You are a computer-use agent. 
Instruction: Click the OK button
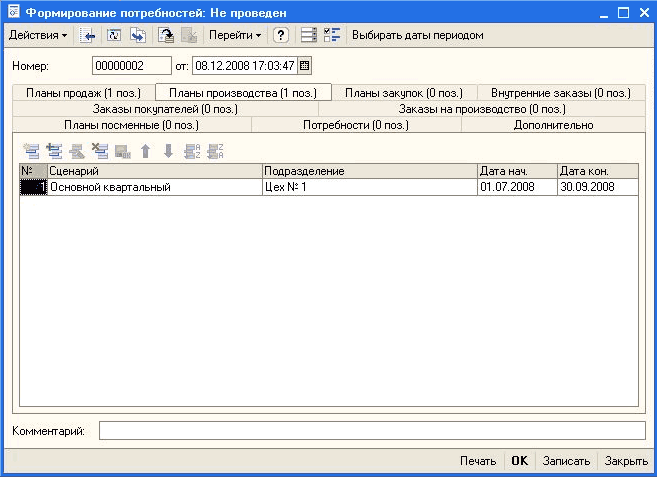point(520,461)
